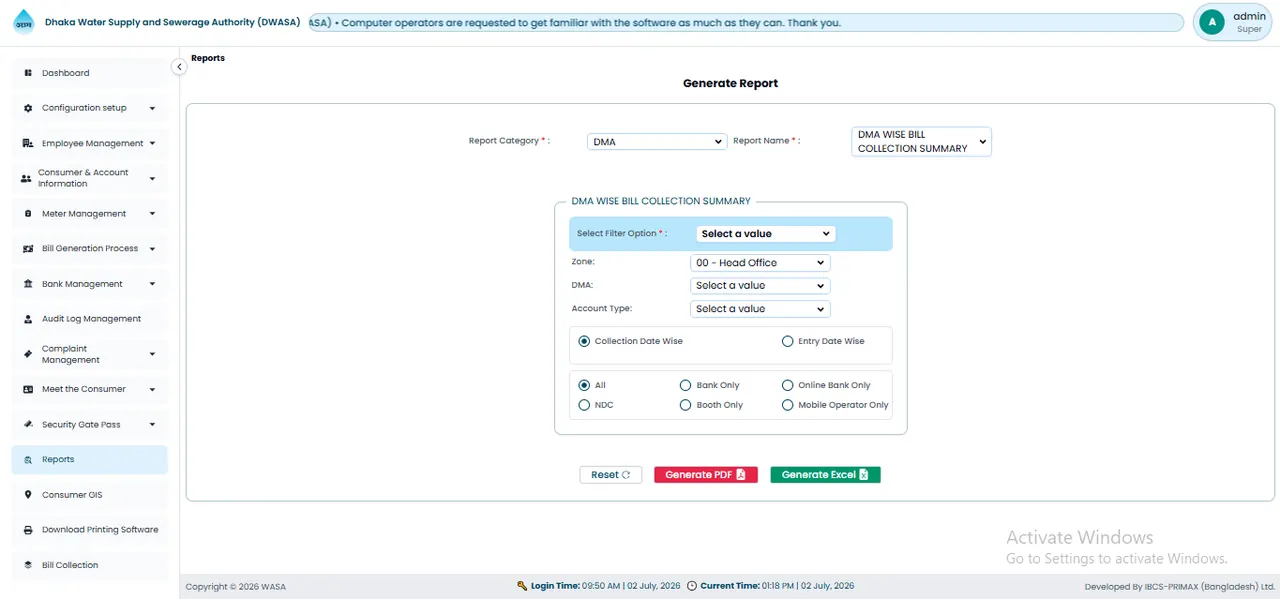Click the Complaint Management icon
1280x599 pixels.
tap(28, 354)
